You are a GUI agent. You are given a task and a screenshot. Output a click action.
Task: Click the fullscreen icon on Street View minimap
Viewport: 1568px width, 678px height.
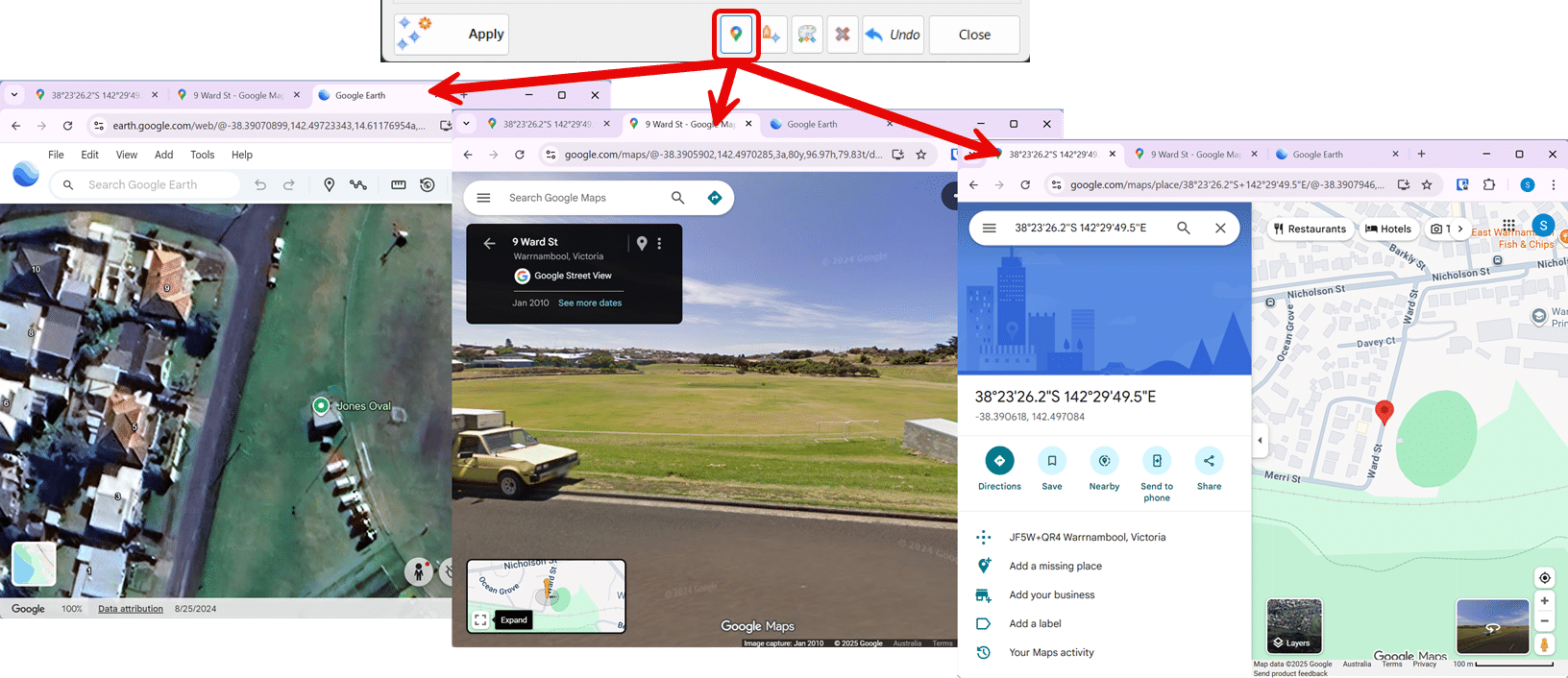click(x=480, y=620)
